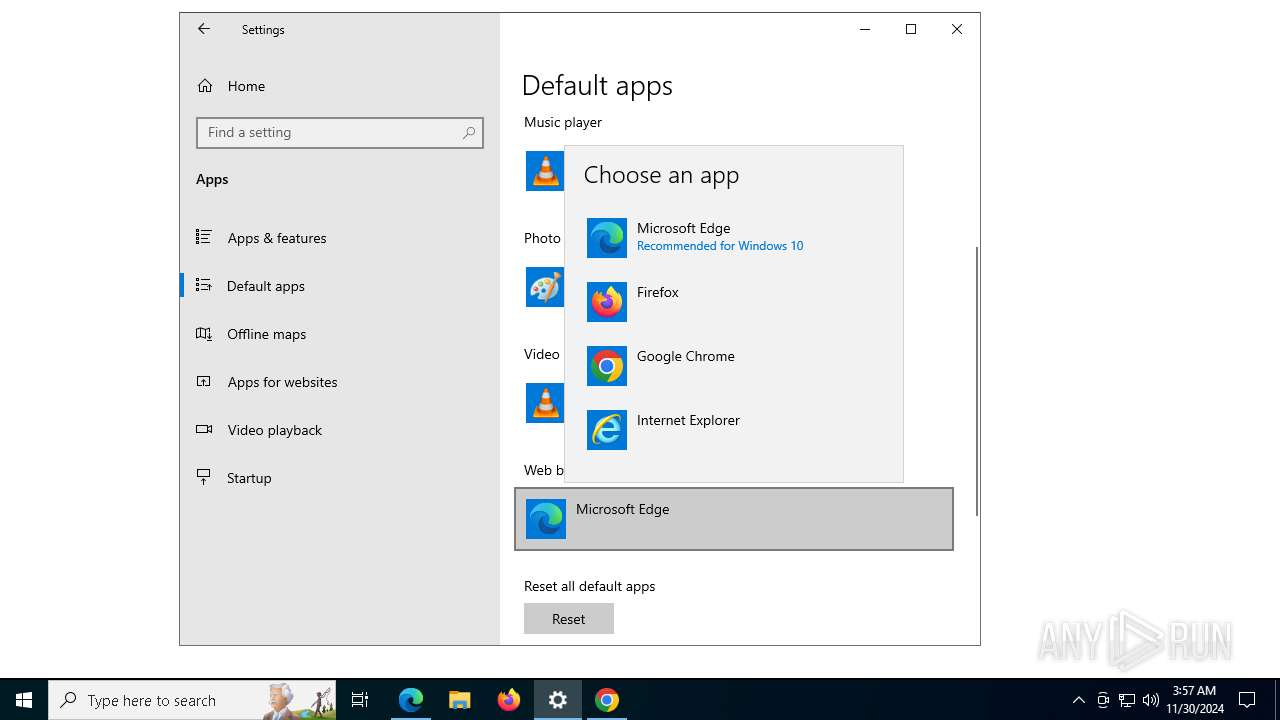Click the Edge icon in the Web browser row
Image resolution: width=1280 pixels, height=720 pixels.
coord(546,519)
